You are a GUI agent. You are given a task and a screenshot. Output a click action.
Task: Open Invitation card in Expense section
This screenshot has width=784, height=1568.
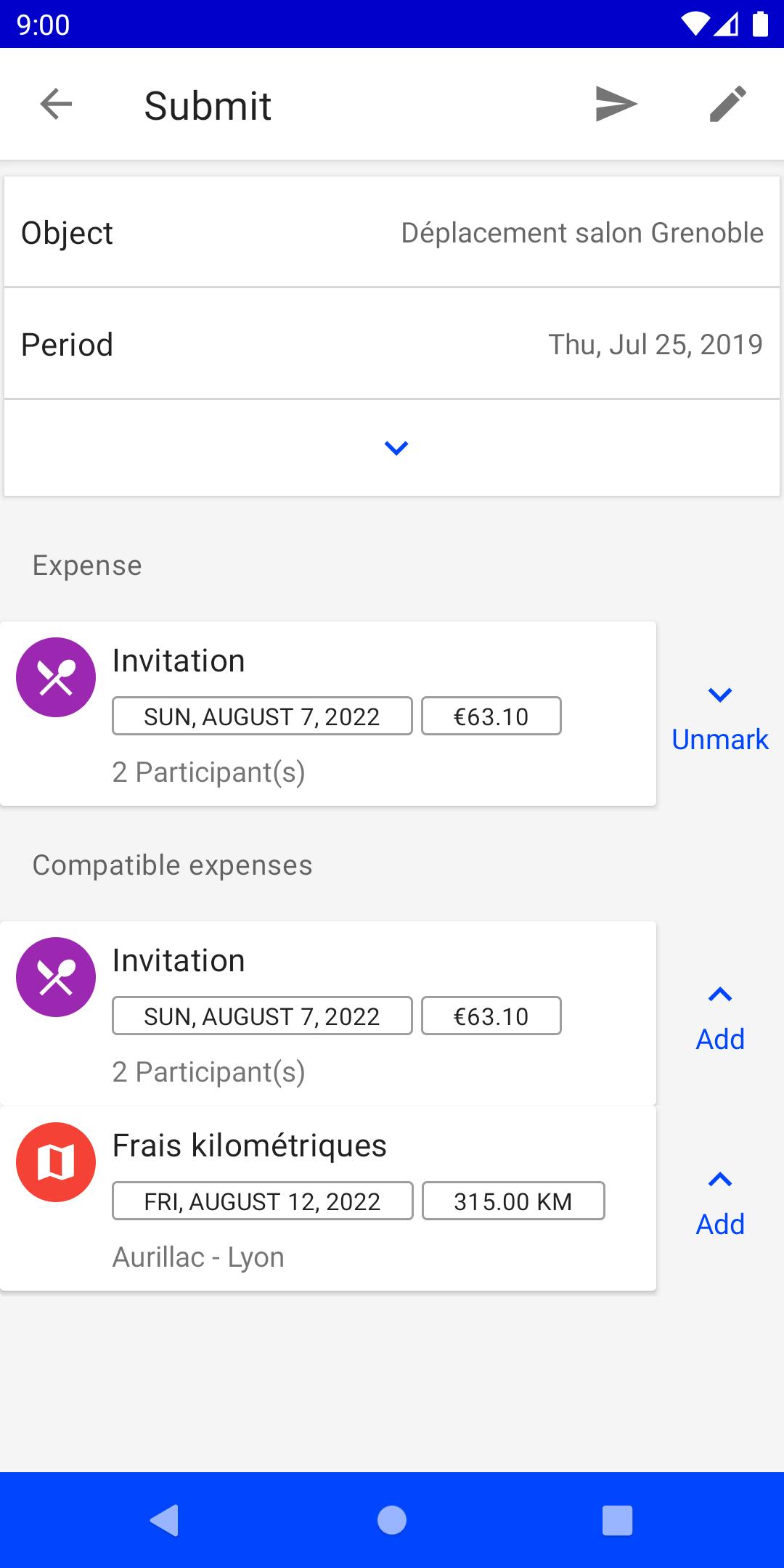(x=328, y=714)
